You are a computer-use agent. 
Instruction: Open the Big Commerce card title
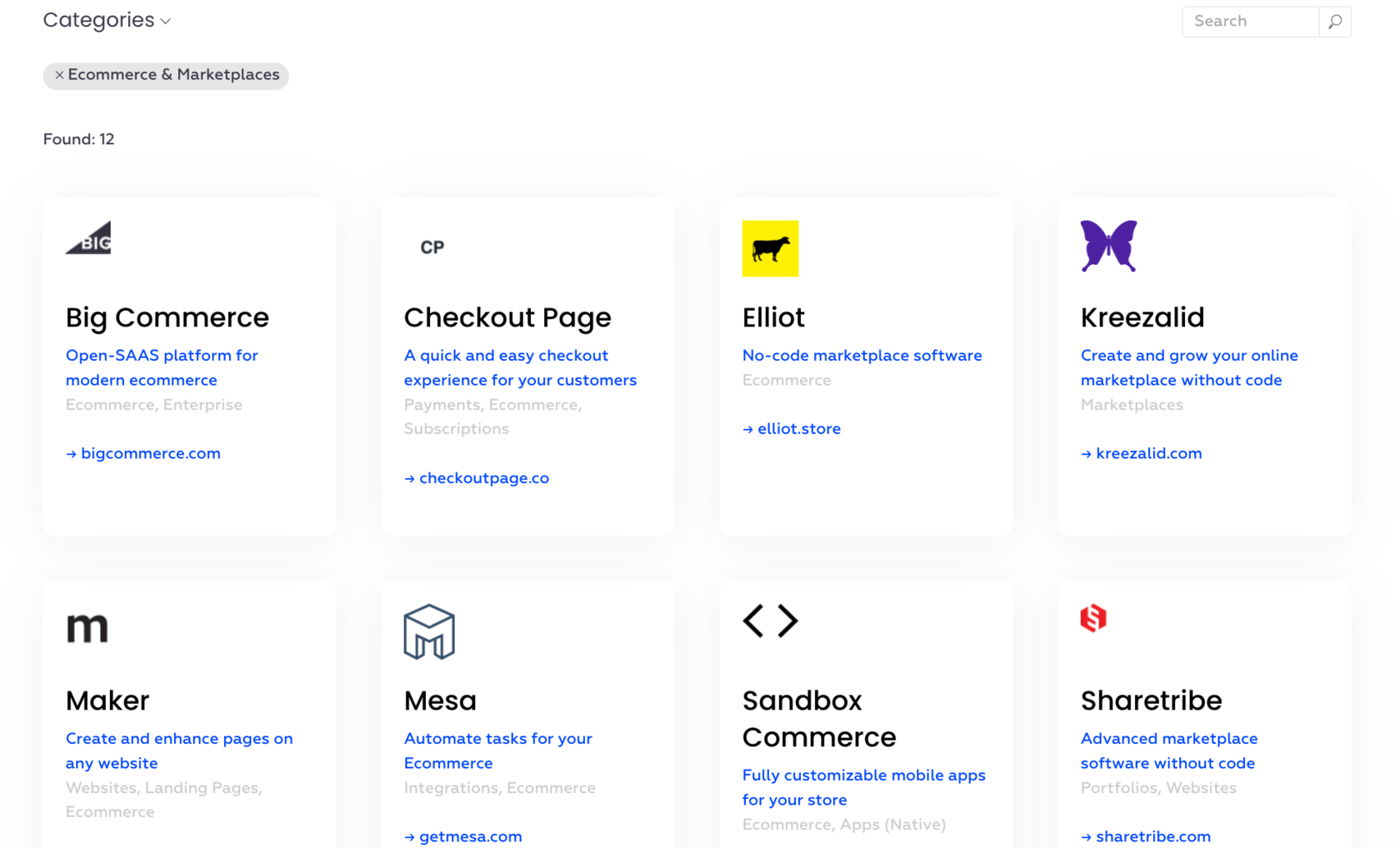coord(167,317)
